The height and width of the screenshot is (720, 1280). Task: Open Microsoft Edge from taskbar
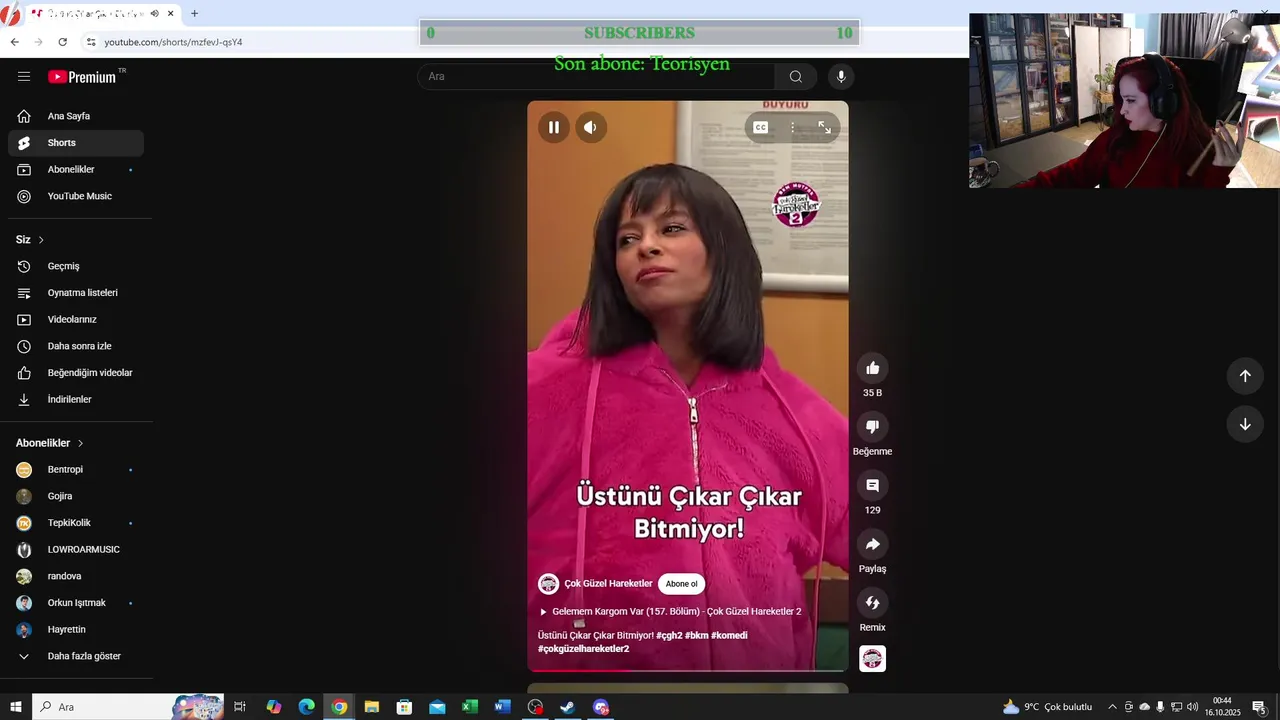(x=306, y=707)
